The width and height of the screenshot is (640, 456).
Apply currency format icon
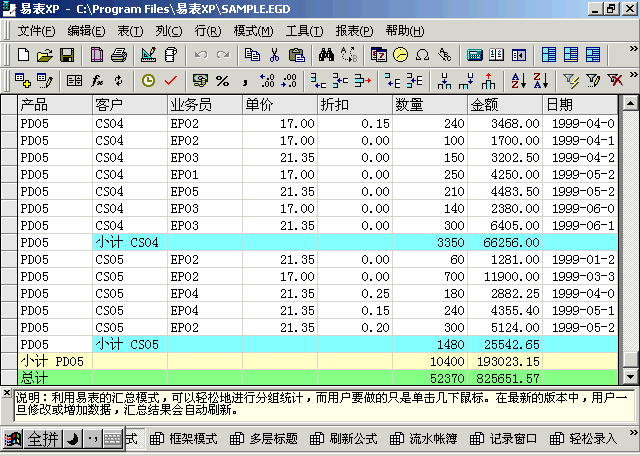200,80
